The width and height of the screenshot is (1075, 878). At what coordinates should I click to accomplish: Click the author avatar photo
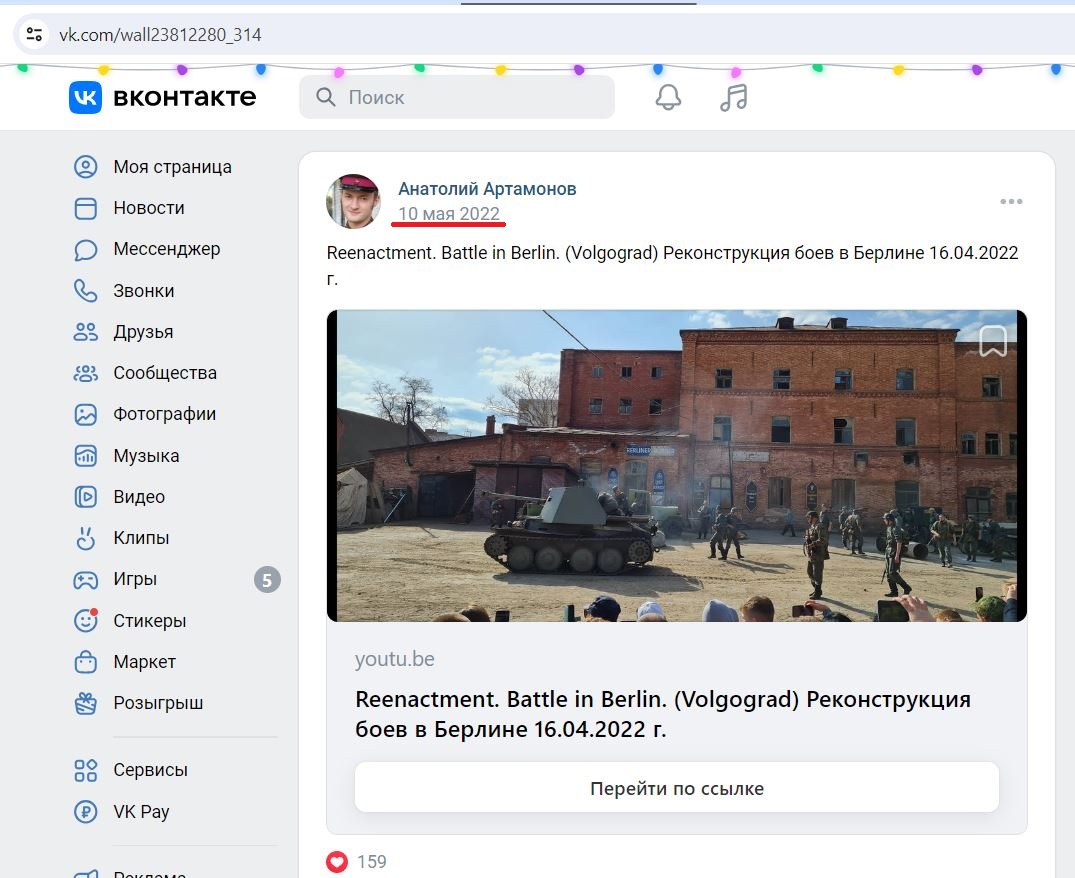tap(353, 202)
